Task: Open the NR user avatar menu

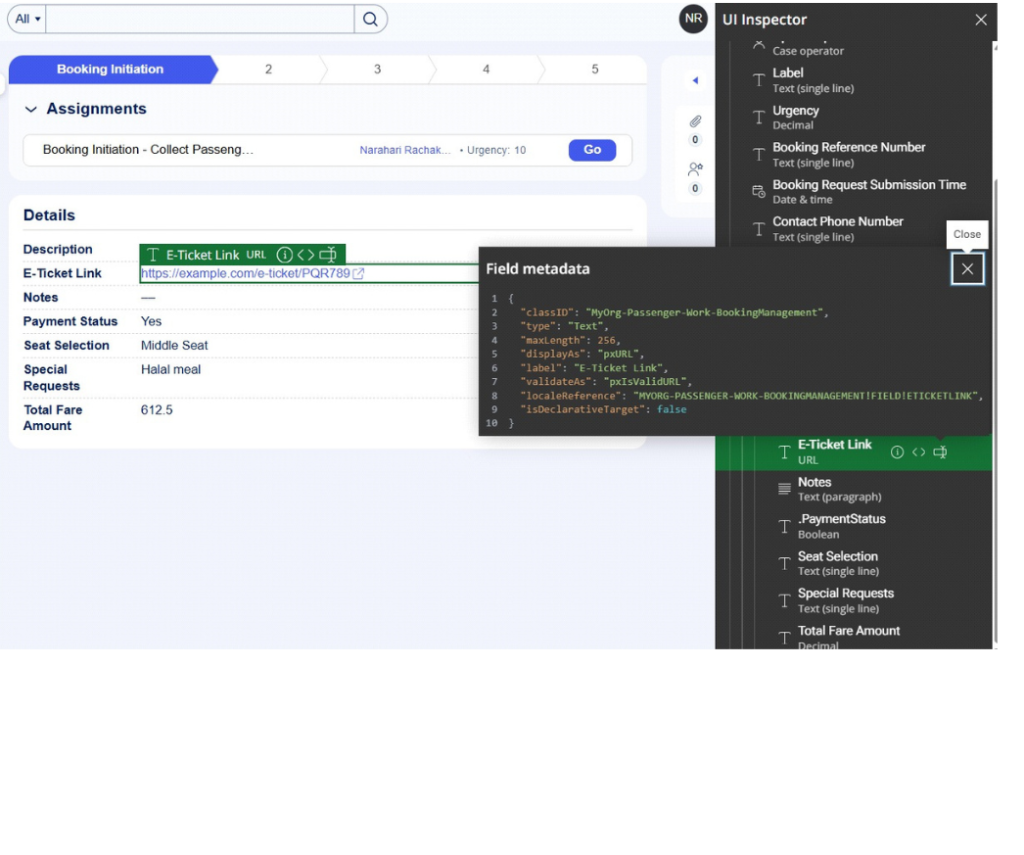Action: click(693, 19)
